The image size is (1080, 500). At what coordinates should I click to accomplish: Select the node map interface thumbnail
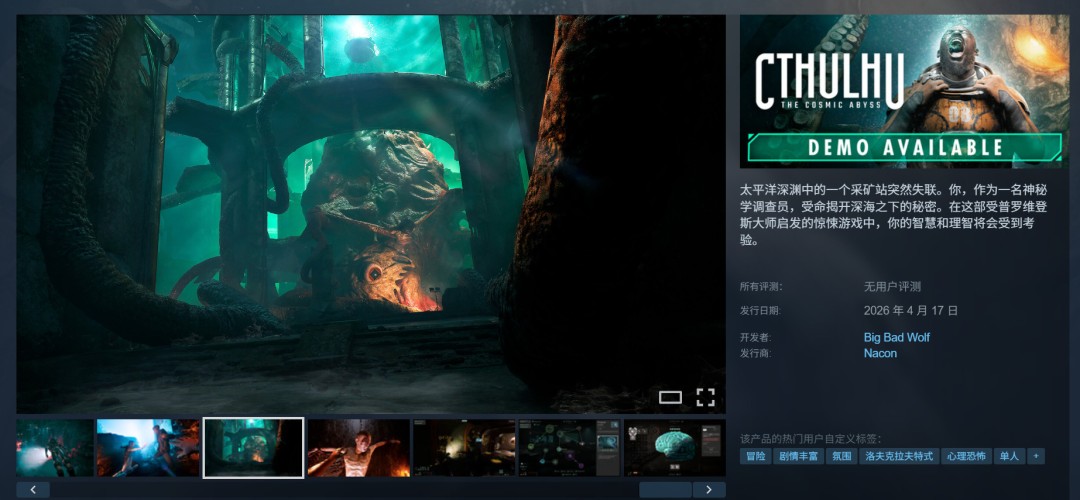pos(569,447)
